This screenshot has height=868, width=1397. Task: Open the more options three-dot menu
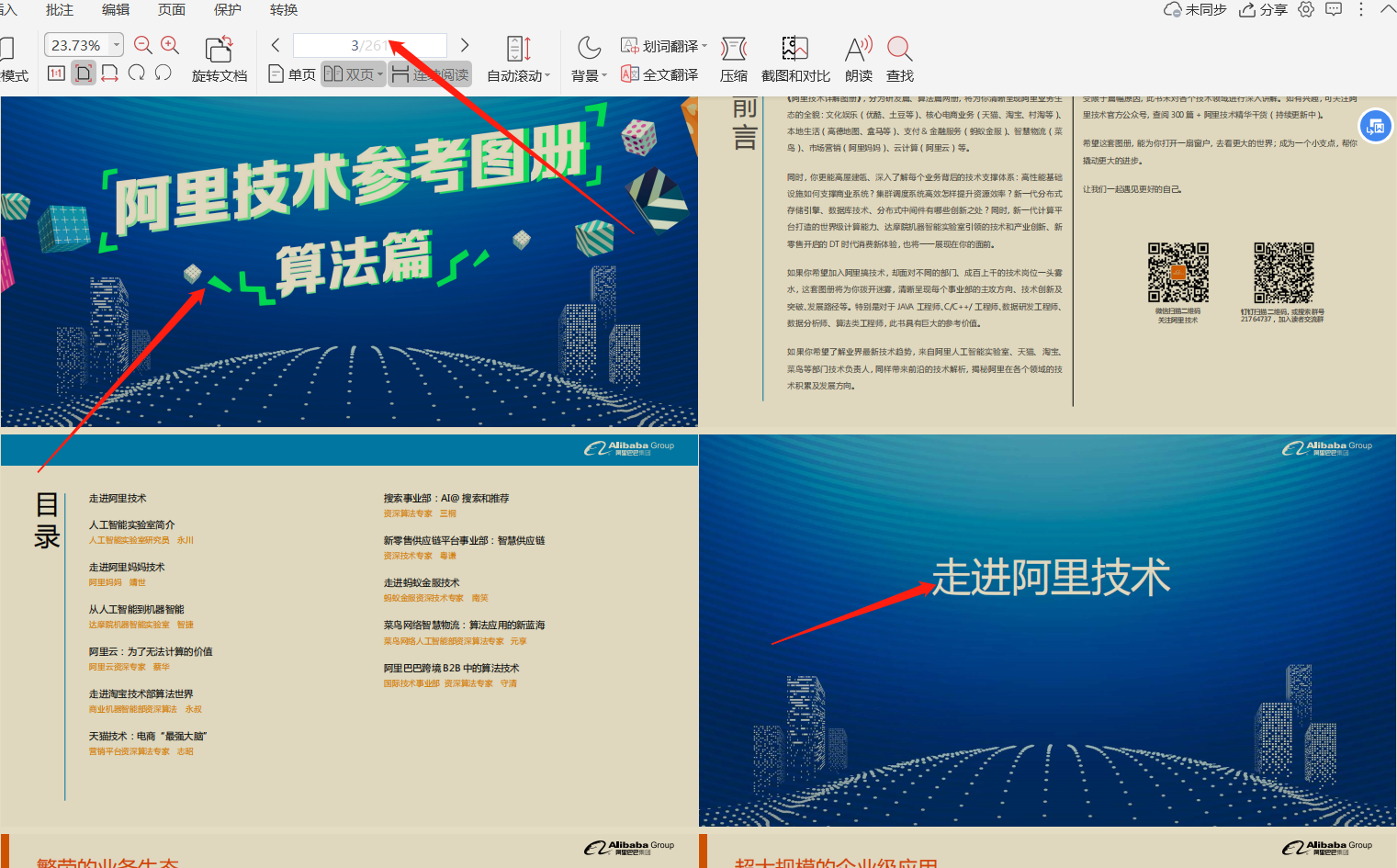1361,9
